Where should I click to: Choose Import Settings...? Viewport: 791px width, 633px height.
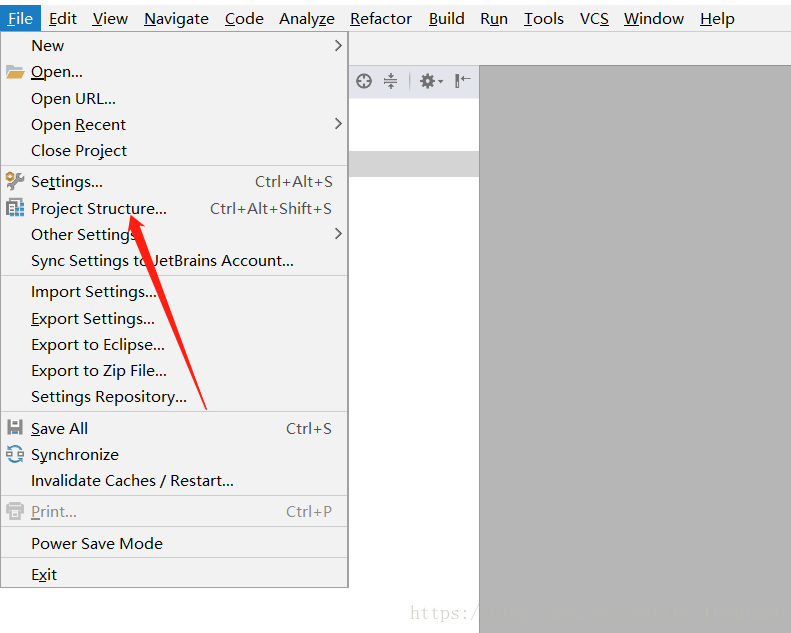tap(174, 292)
